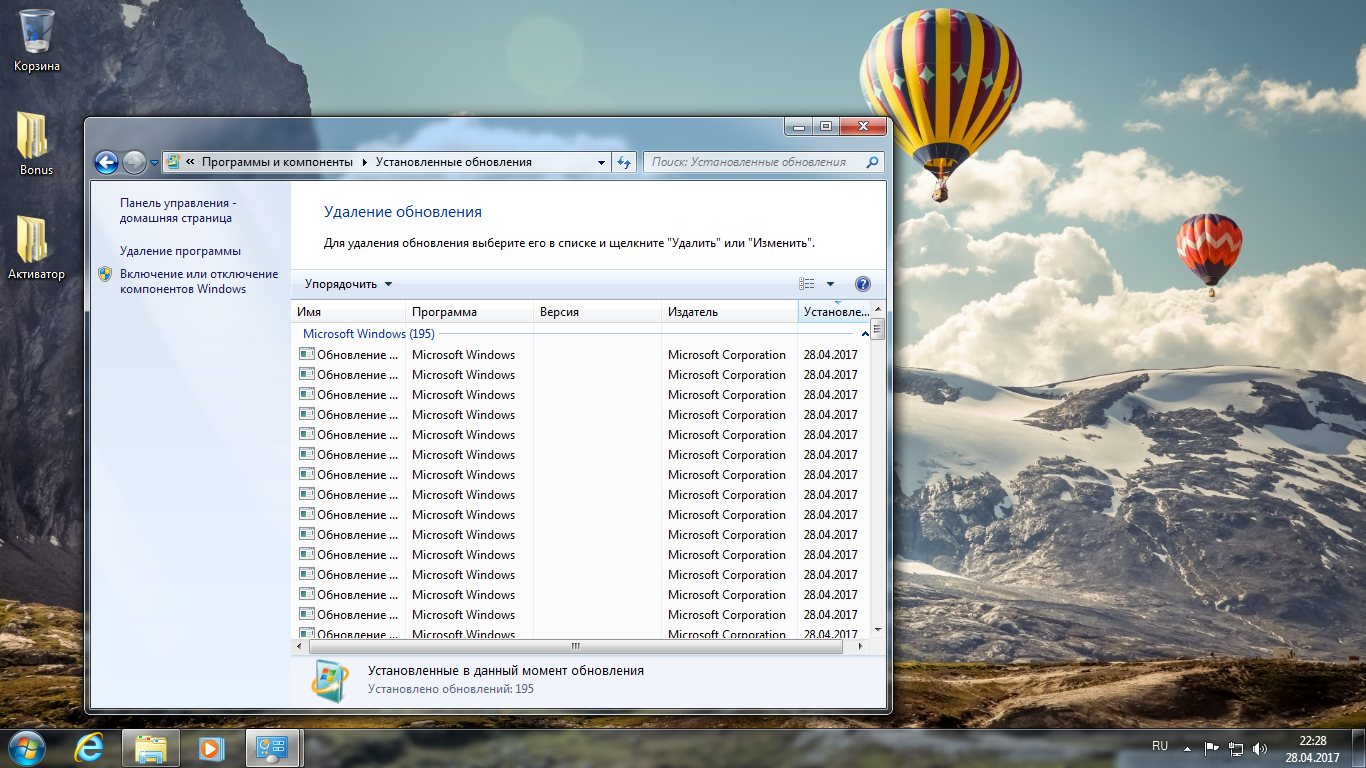Open Панель управления - домашняя страница link
The image size is (1366, 768).
point(178,210)
